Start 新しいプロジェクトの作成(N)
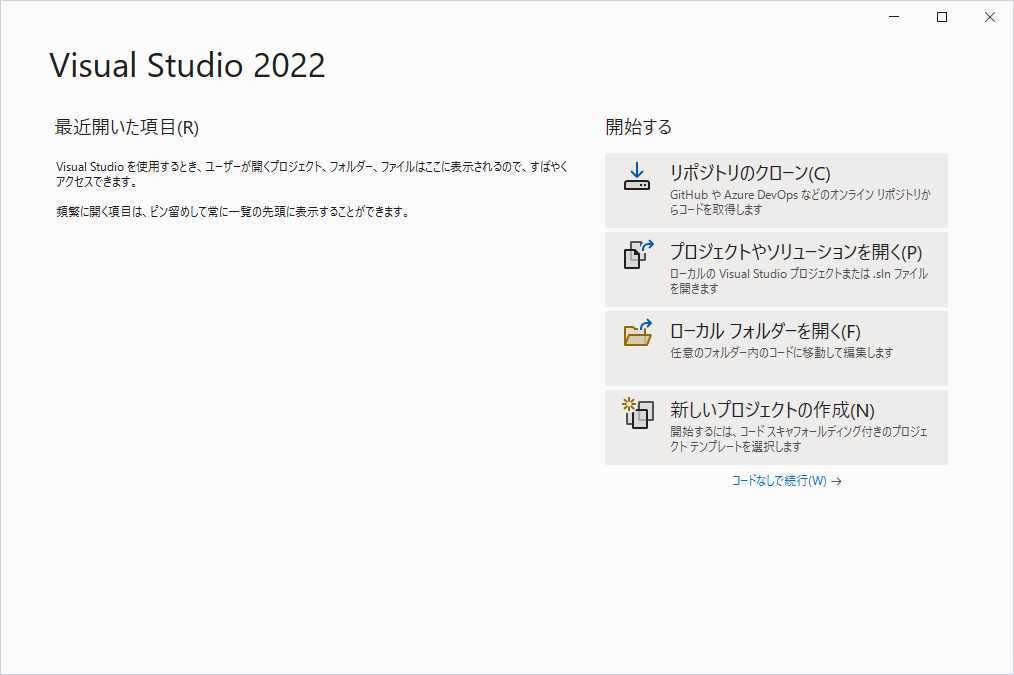 [x=772, y=410]
